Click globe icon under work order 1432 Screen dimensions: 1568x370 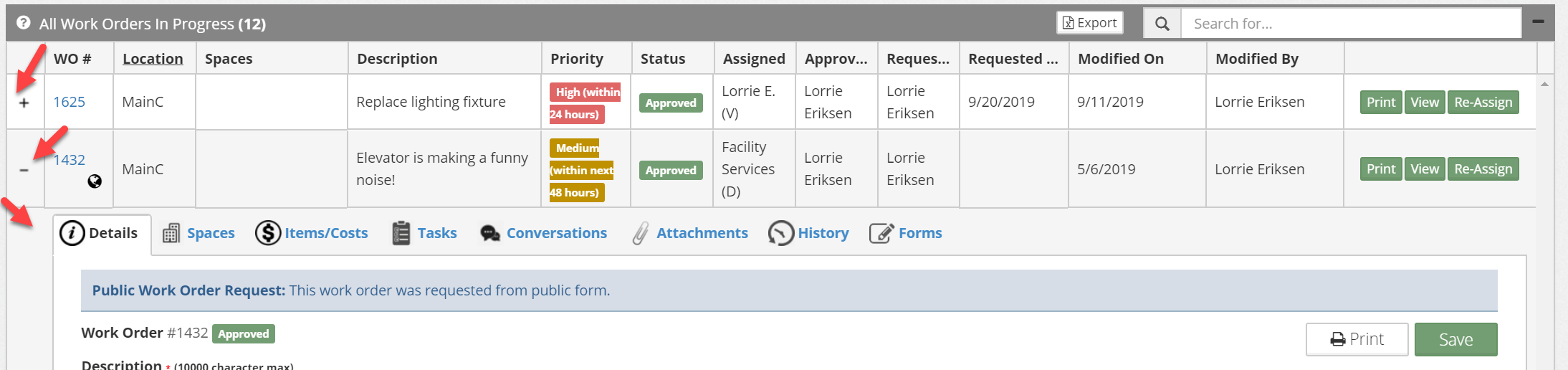(95, 181)
